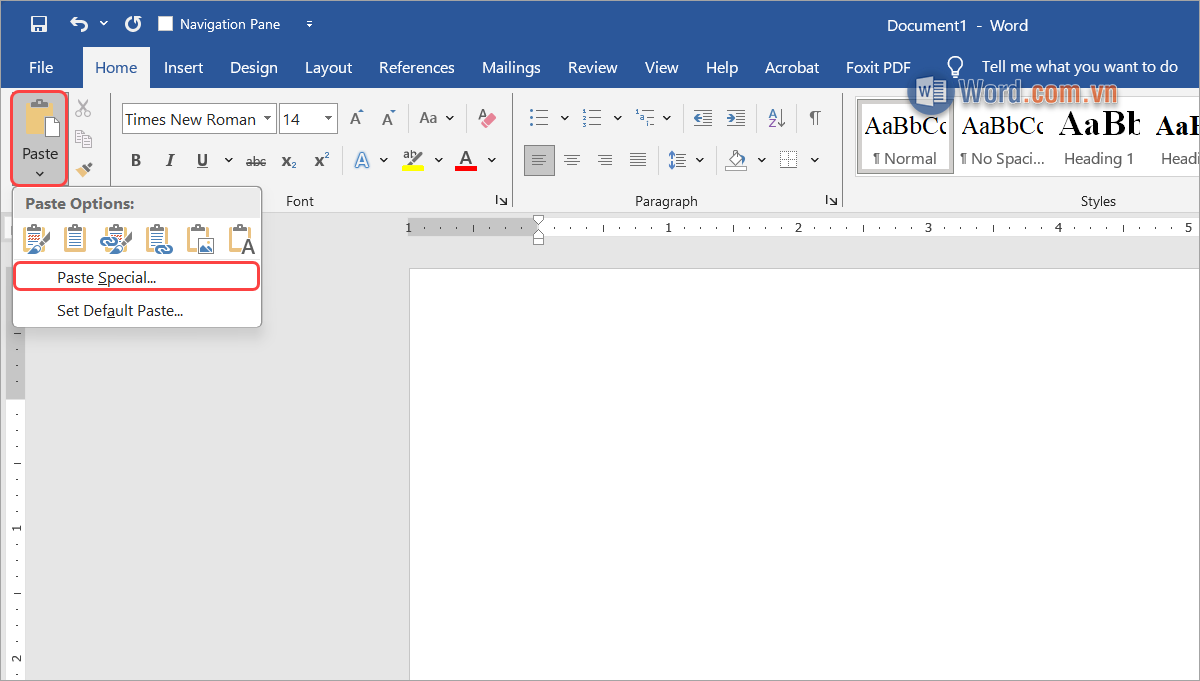This screenshot has width=1200, height=681.
Task: Click the Shading paint bucket icon
Action: point(737,160)
